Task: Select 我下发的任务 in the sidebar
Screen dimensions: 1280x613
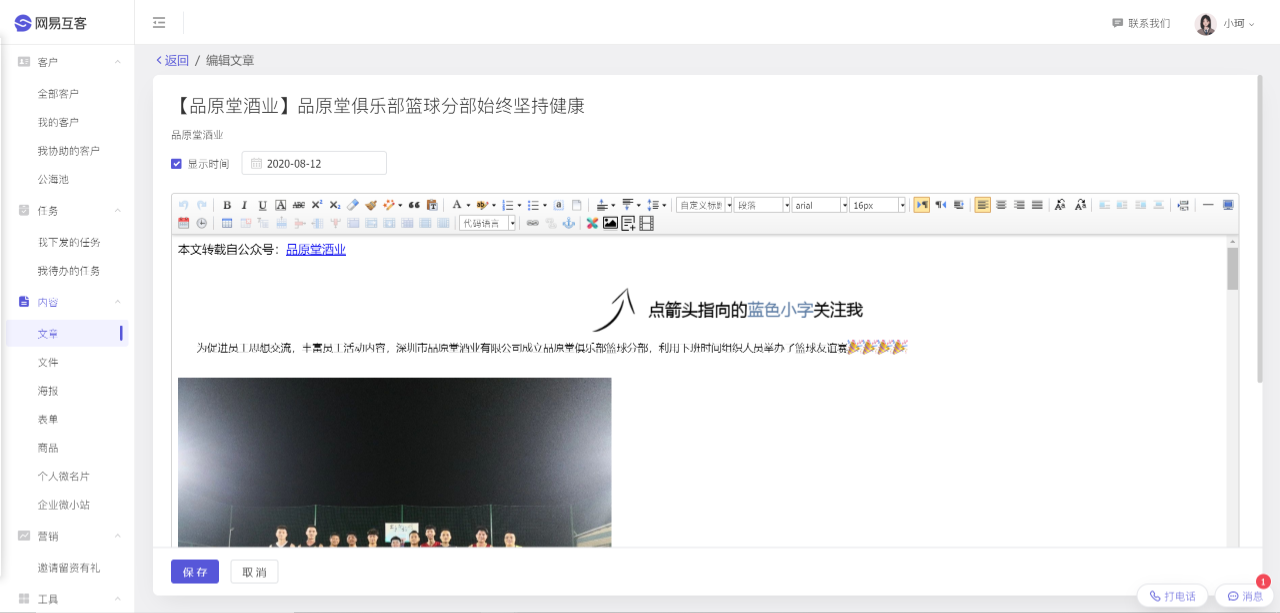Action: (x=69, y=242)
